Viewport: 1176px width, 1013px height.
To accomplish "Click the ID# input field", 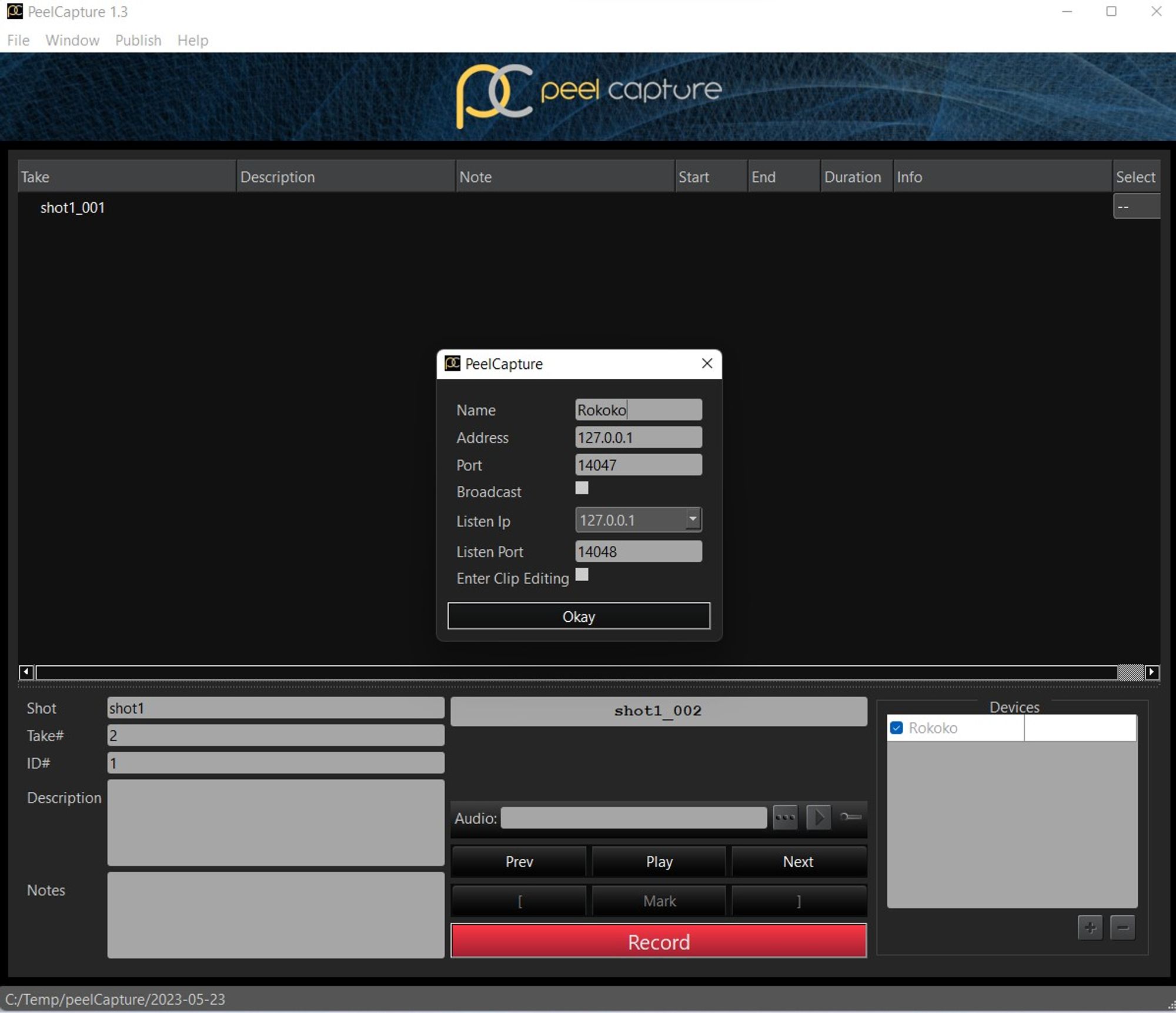I will click(276, 763).
